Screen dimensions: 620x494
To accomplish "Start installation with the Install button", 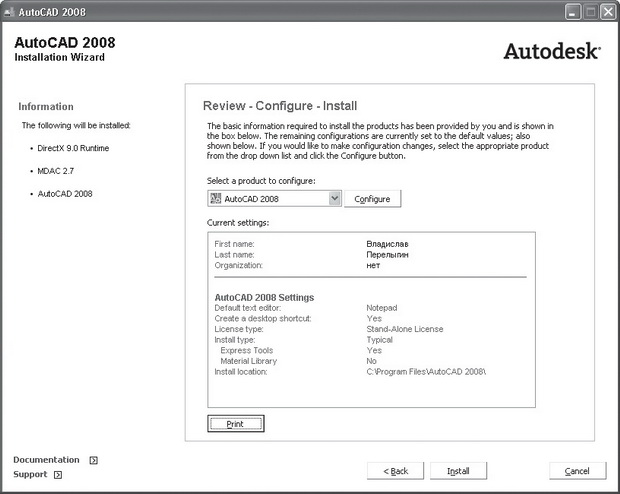I will coord(458,471).
